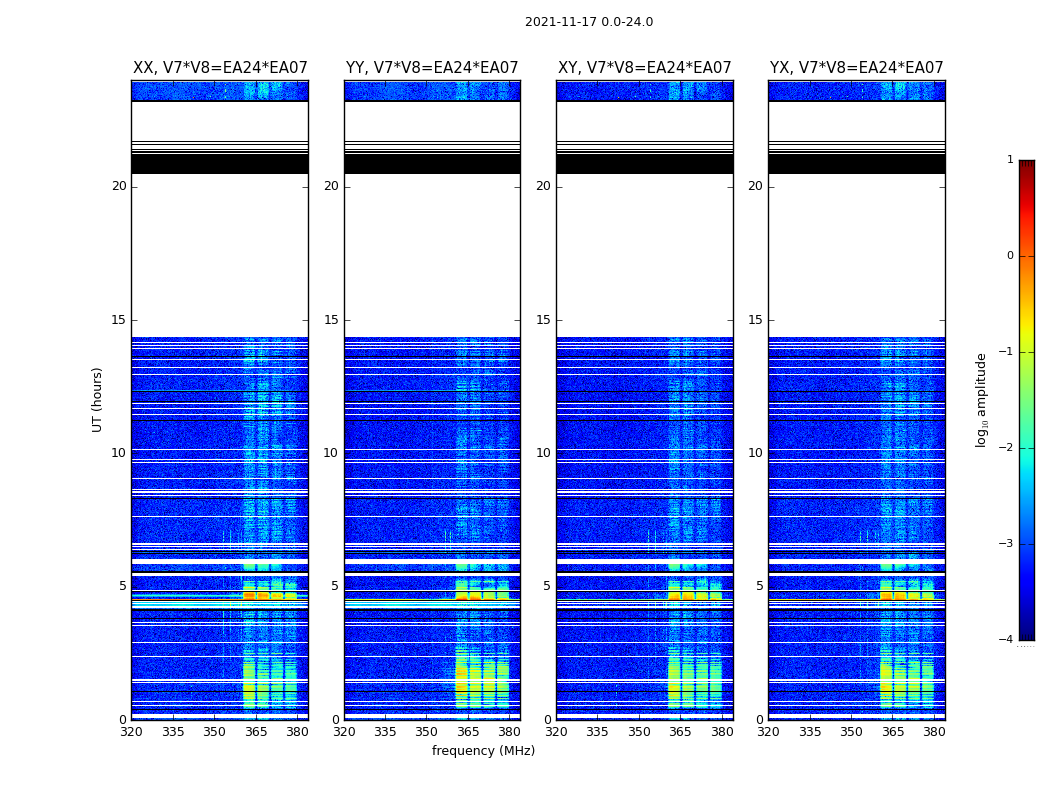Click the frequency (MHz) axis label
The height and width of the screenshot is (800, 1050).
(483, 750)
